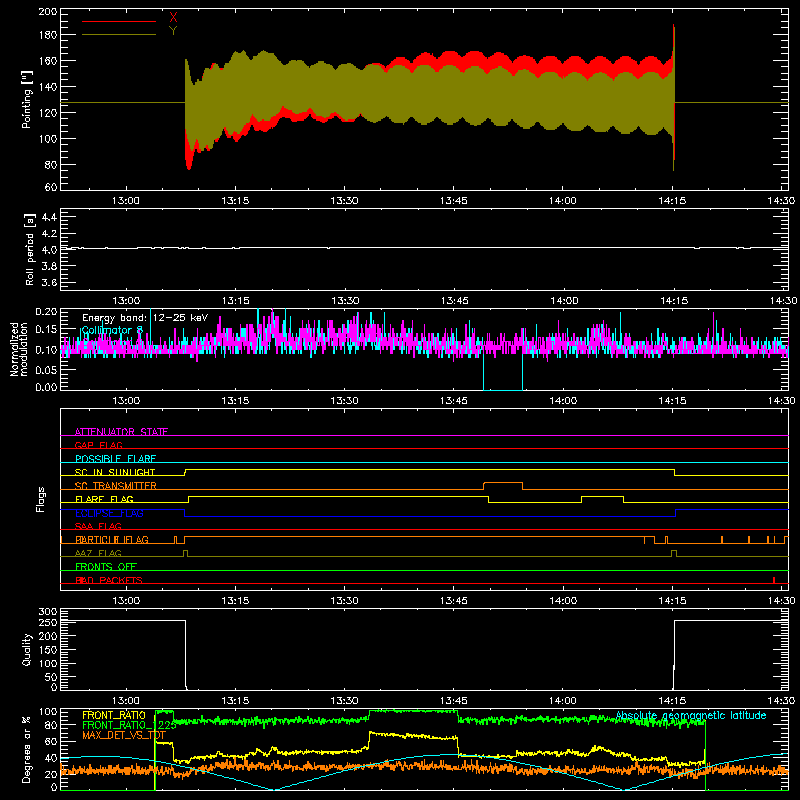Click the second FLARE_FLAG raised pulse after 14:00
Image resolution: width=800 pixels, height=800 pixels.
(603, 496)
